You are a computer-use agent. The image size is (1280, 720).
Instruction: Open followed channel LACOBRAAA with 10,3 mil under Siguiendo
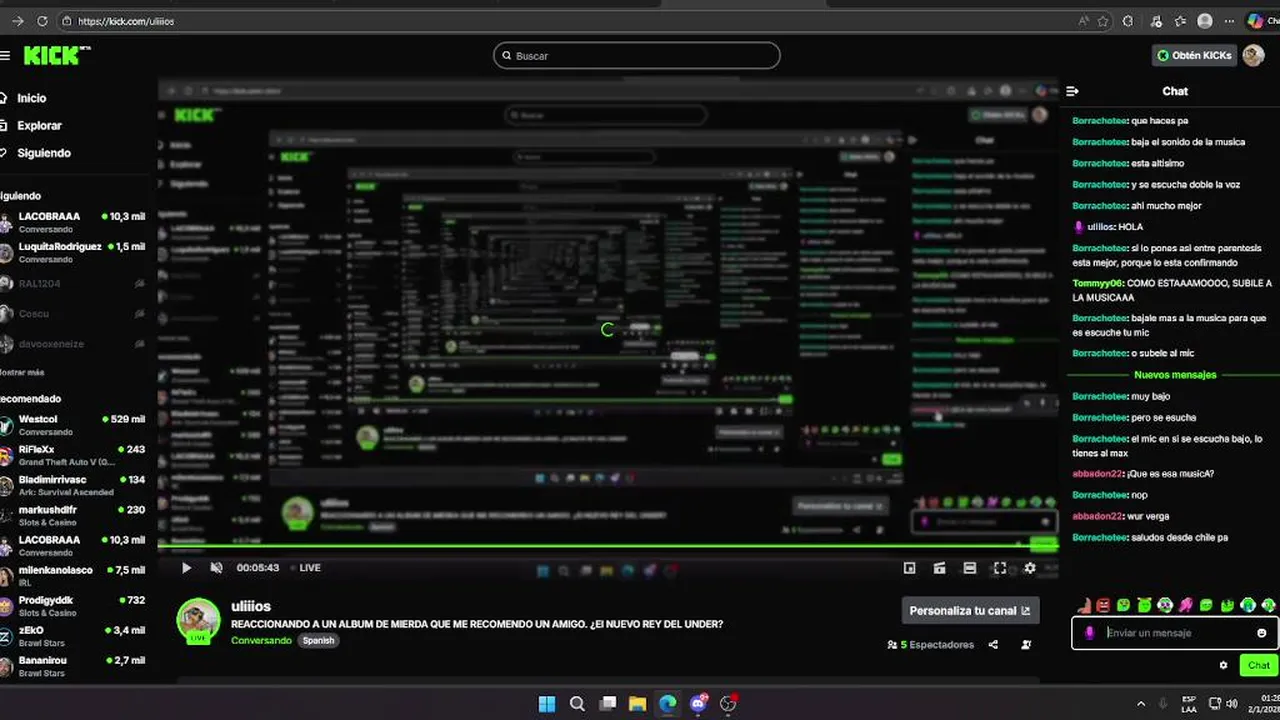[x=72, y=222]
